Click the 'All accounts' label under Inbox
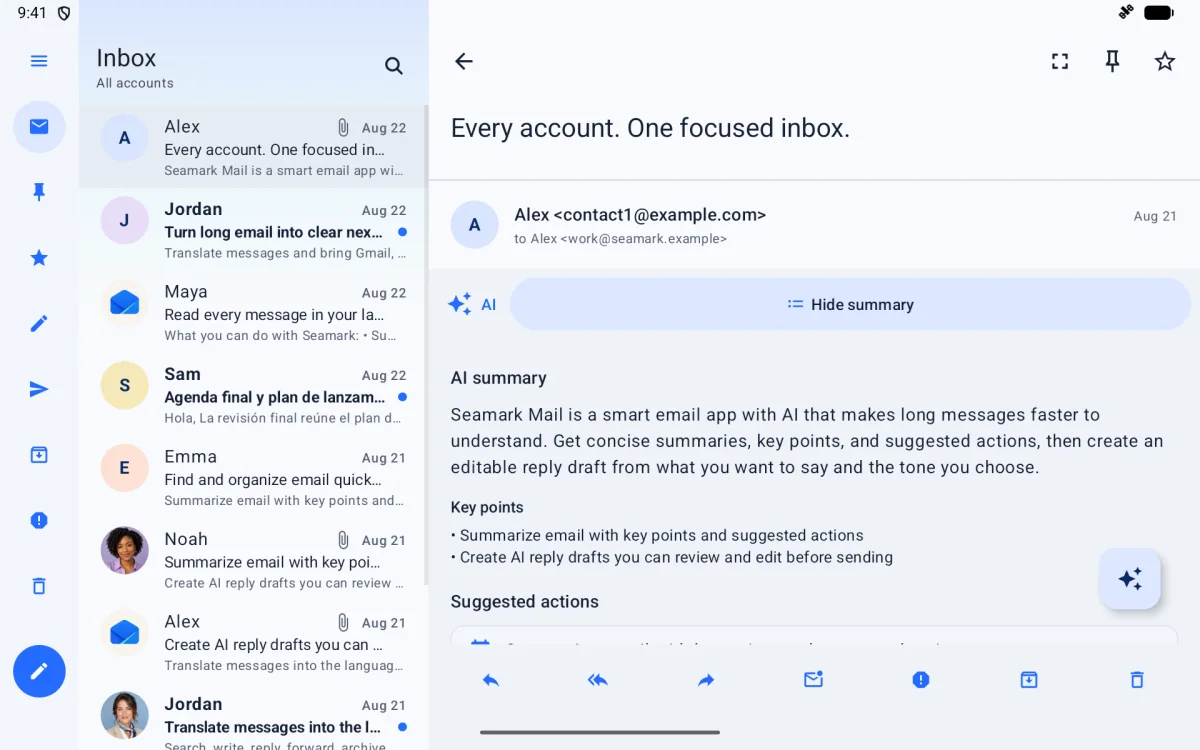This screenshot has width=1200, height=750. coord(135,83)
